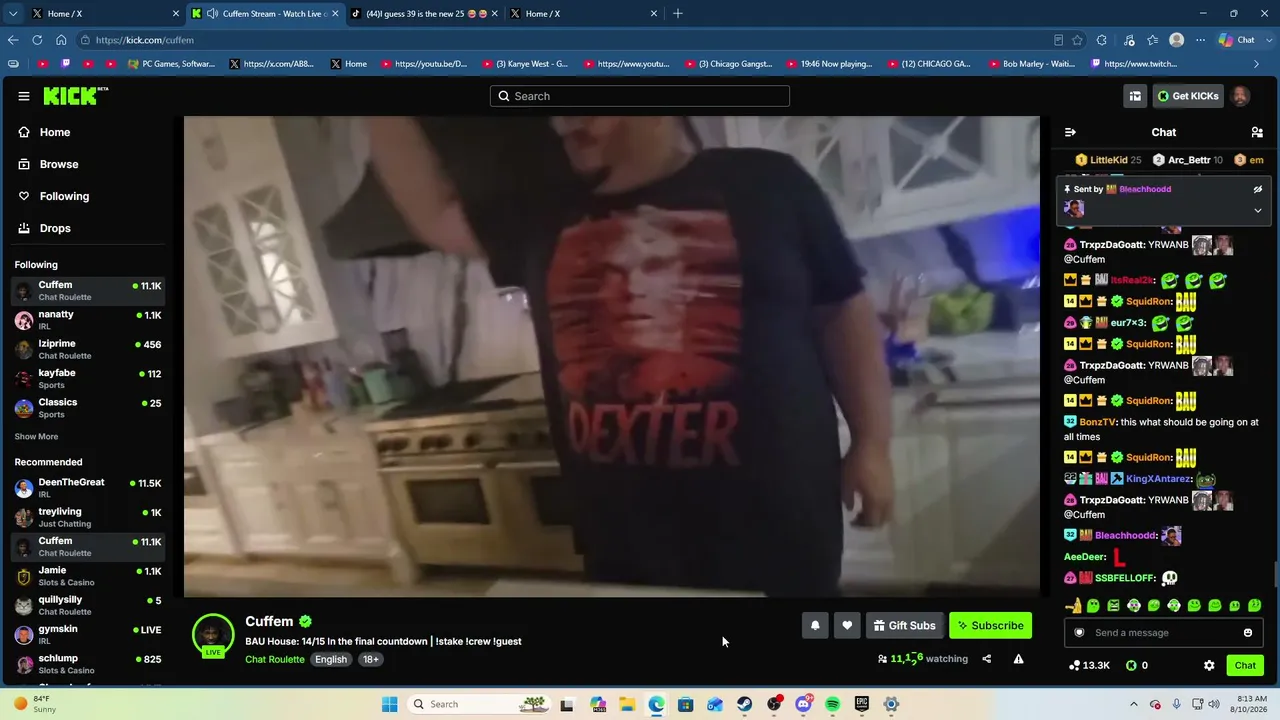Share the stream via share icon
This screenshot has height=720, width=1280.
(x=986, y=659)
